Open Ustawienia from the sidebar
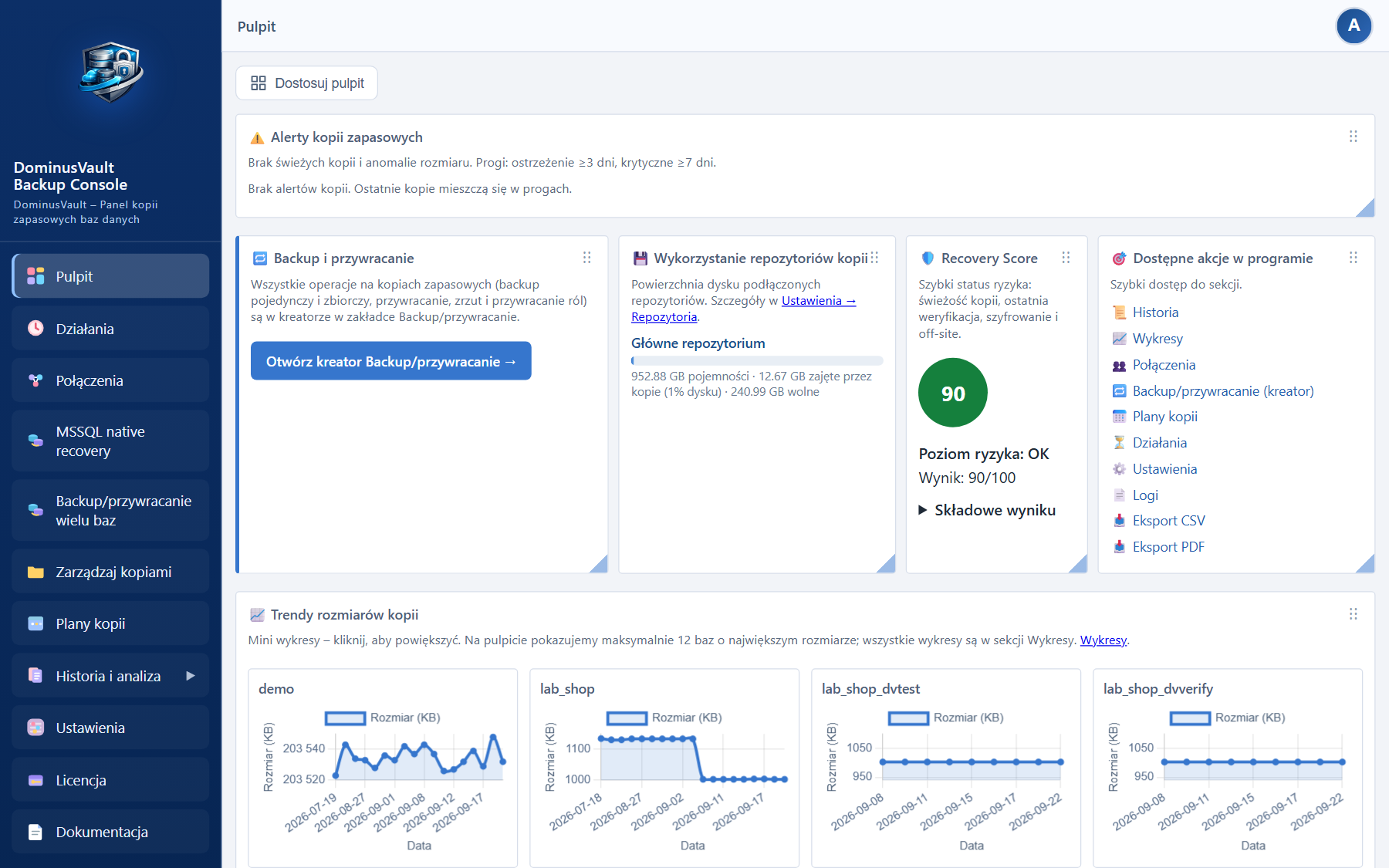The image size is (1389, 868). (110, 728)
